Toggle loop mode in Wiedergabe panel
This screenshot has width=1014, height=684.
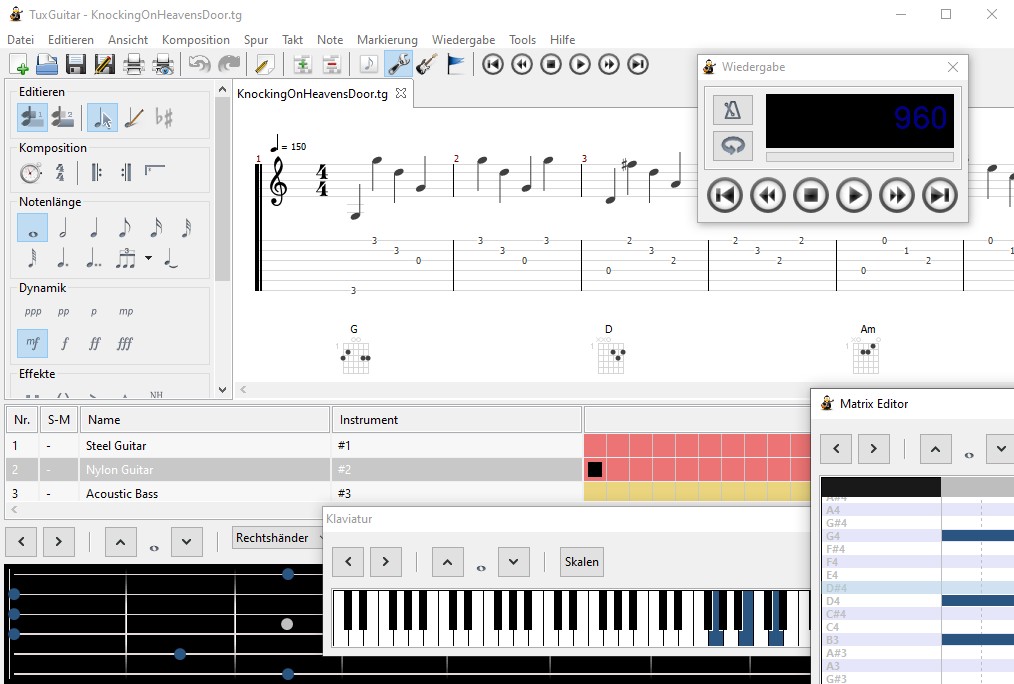pyautogui.click(x=732, y=146)
